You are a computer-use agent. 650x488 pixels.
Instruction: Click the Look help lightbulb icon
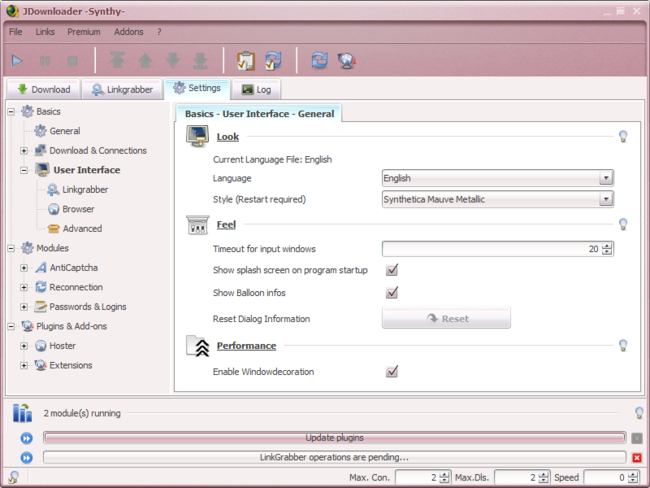click(x=623, y=136)
